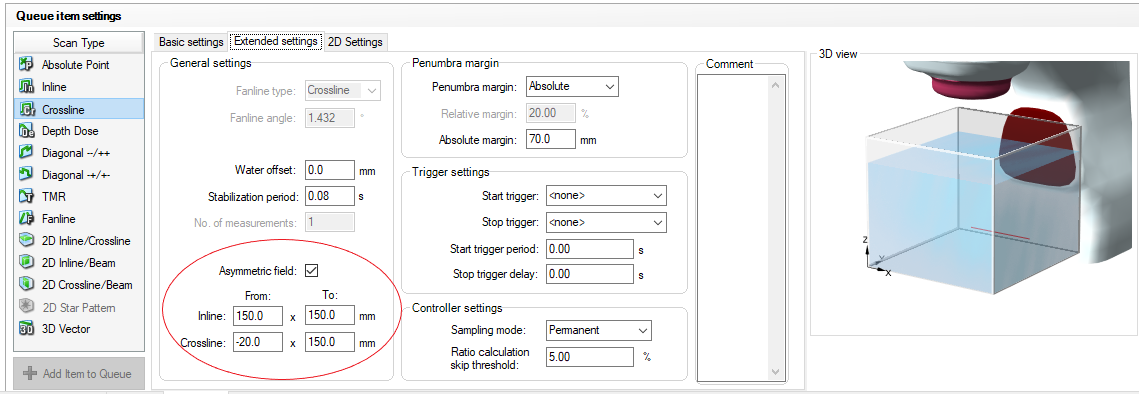Open the Sampling mode dropdown
Image resolution: width=1139 pixels, height=394 pixels.
[599, 330]
